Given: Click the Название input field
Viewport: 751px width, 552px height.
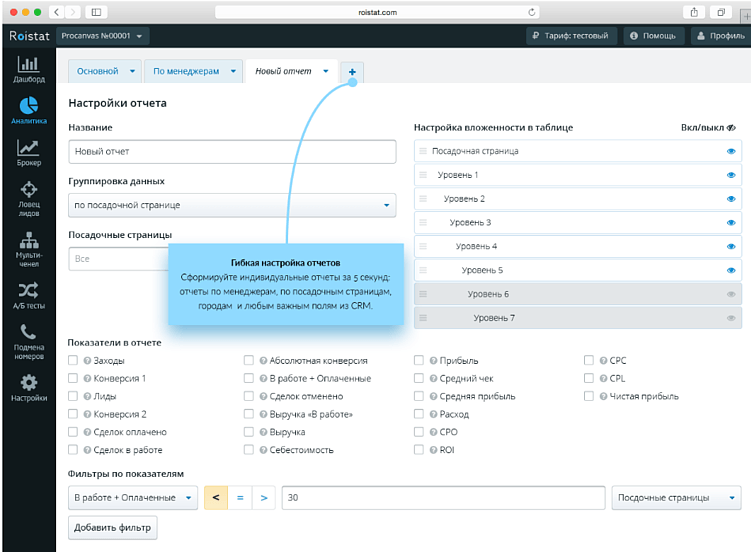Looking at the screenshot, I should [232, 152].
